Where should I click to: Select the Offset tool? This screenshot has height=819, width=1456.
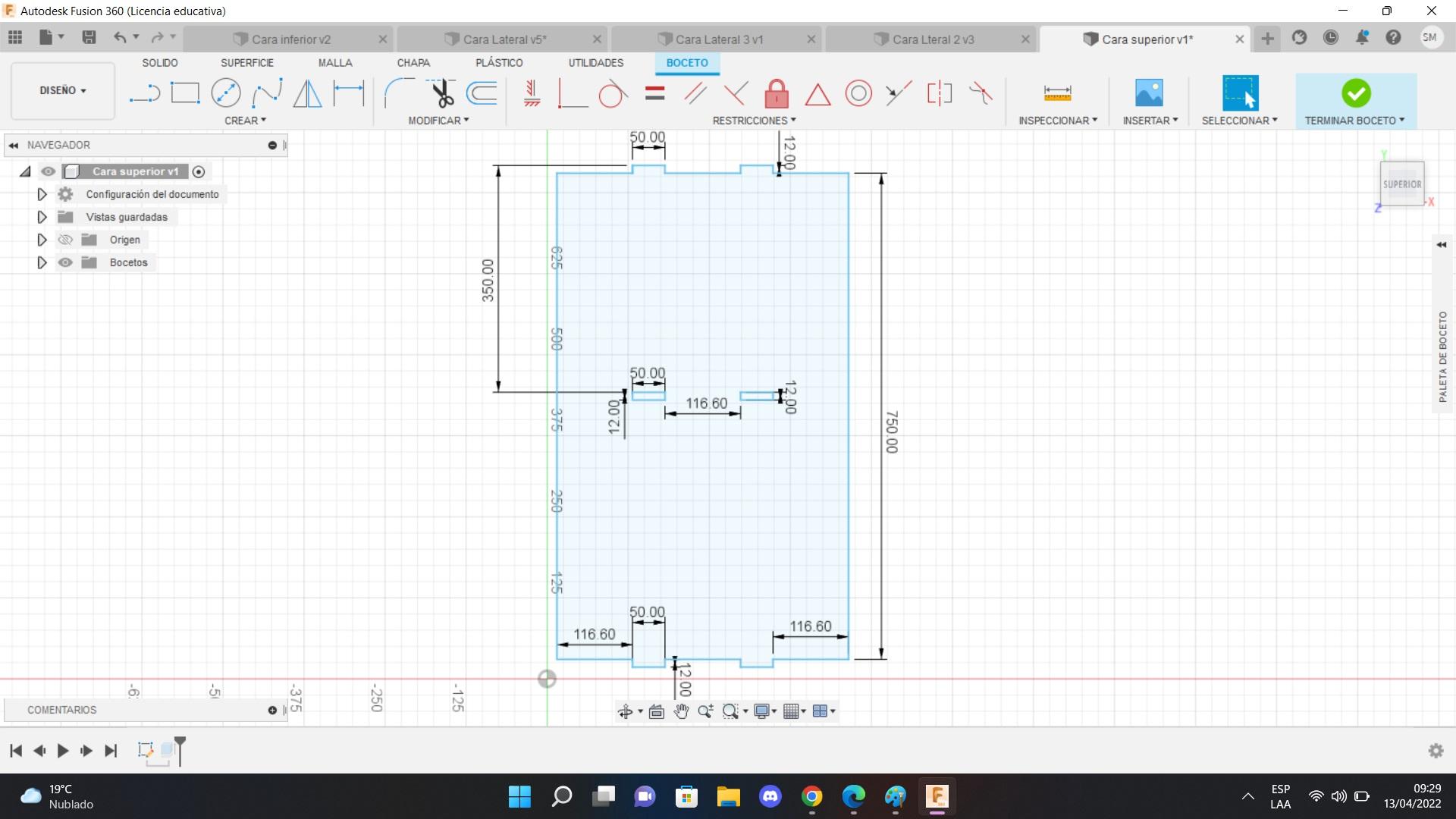pos(482,93)
